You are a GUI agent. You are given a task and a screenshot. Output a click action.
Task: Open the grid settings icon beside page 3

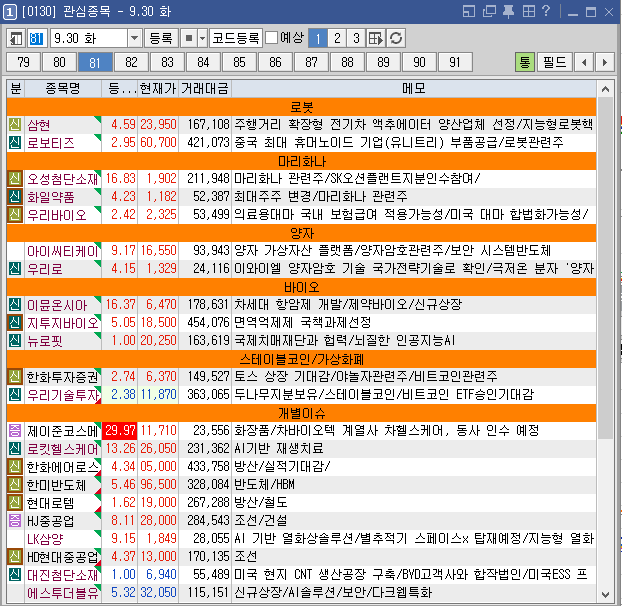click(x=376, y=38)
